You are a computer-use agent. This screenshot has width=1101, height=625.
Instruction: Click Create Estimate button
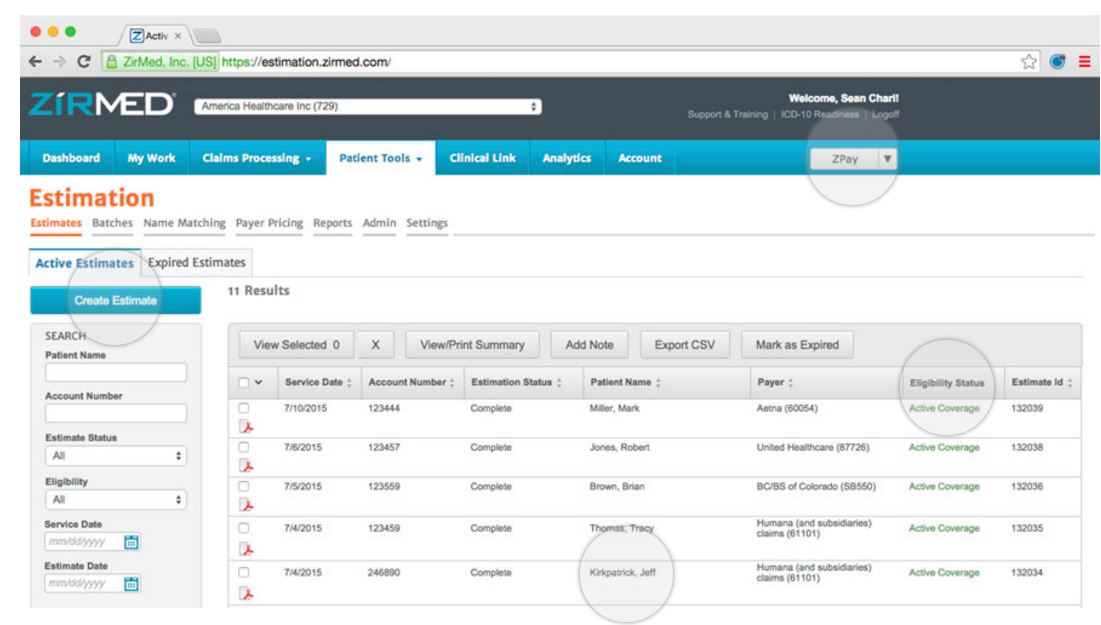tap(116, 300)
